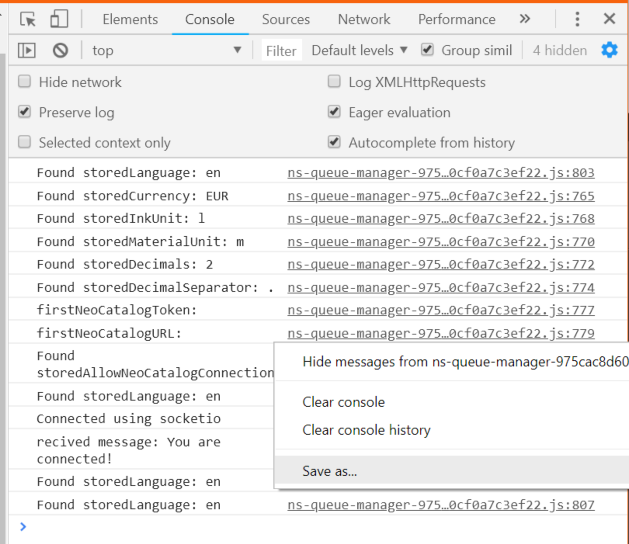The image size is (629, 544).
Task: Click the 4 hidden messages label
Action: pyautogui.click(x=560, y=51)
